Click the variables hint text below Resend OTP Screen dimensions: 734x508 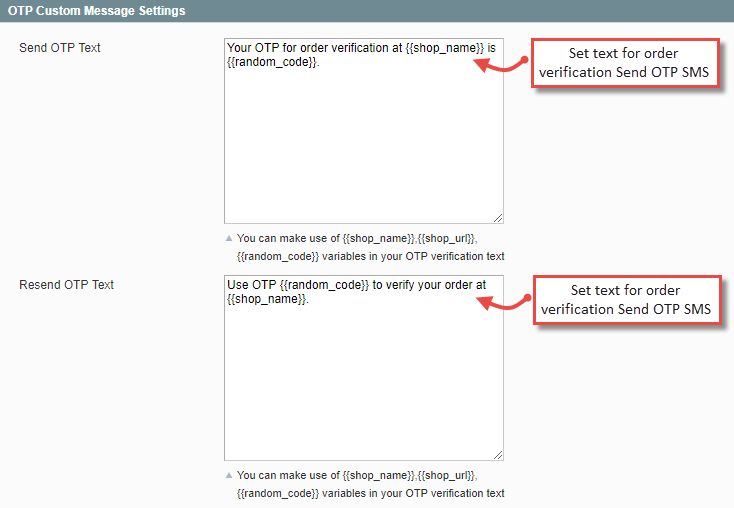point(370,484)
